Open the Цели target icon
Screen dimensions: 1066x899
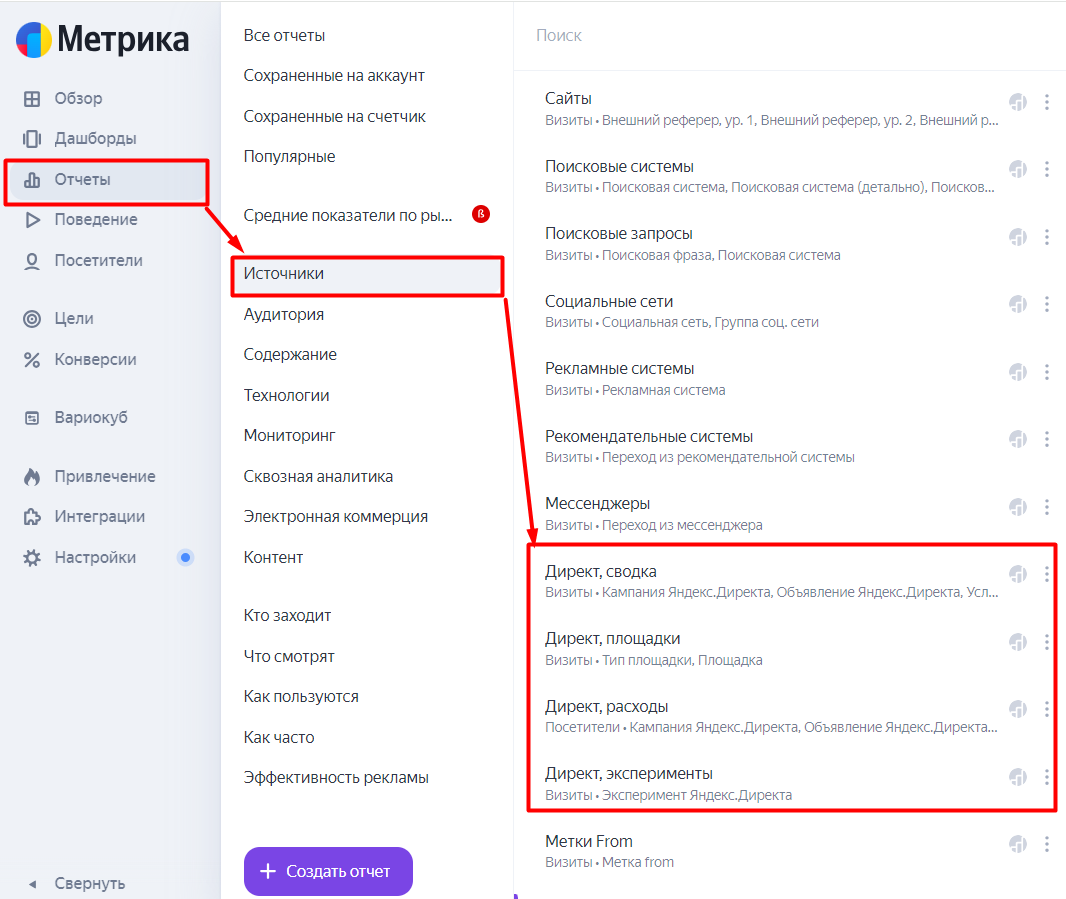click(31, 318)
